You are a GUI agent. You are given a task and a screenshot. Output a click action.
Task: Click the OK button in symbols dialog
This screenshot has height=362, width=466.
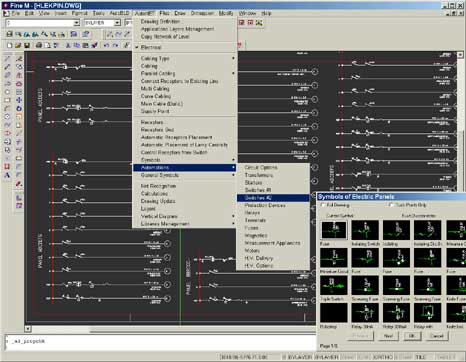[412, 336]
